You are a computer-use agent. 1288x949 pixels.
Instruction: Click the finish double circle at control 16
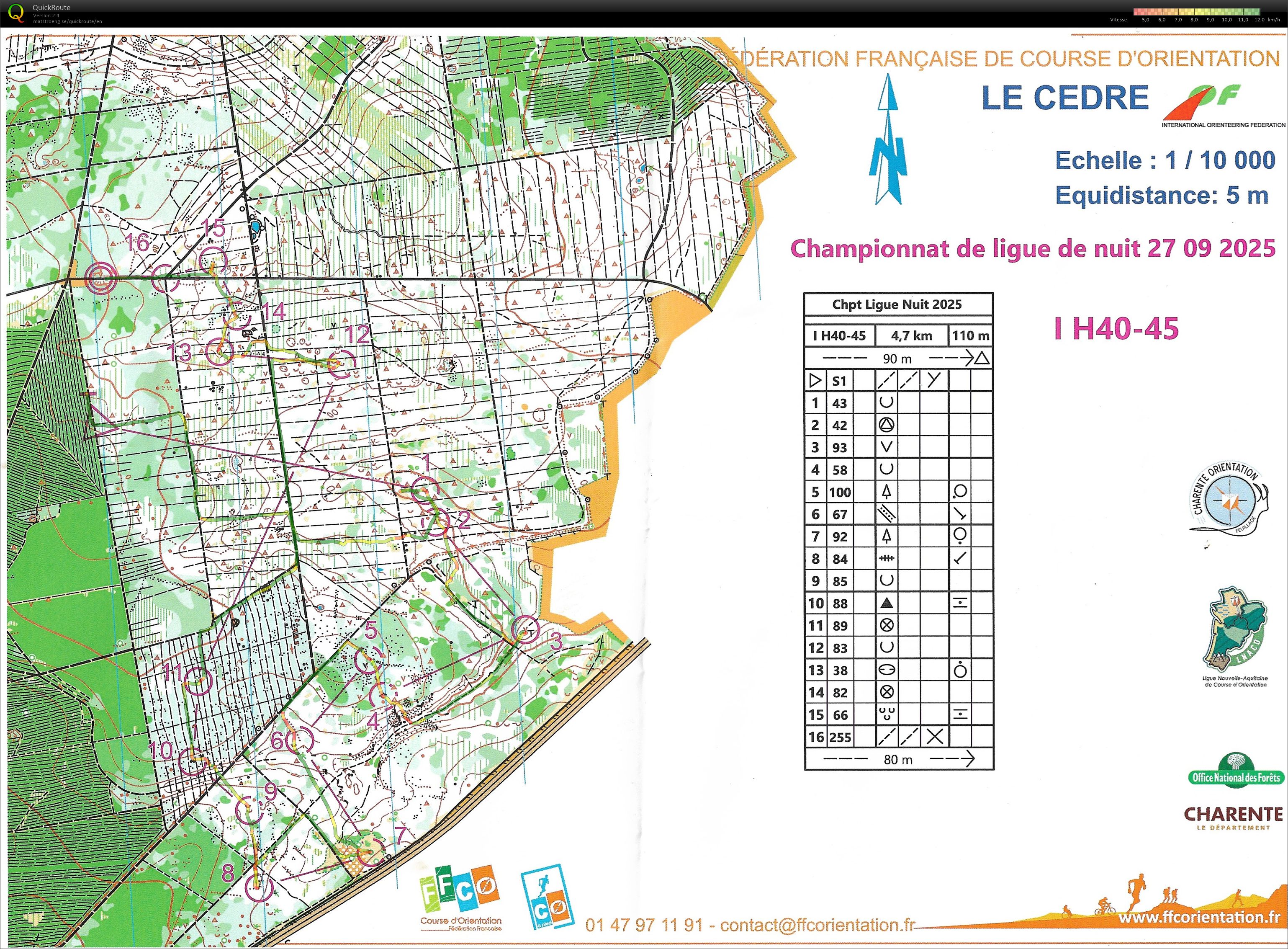(100, 279)
